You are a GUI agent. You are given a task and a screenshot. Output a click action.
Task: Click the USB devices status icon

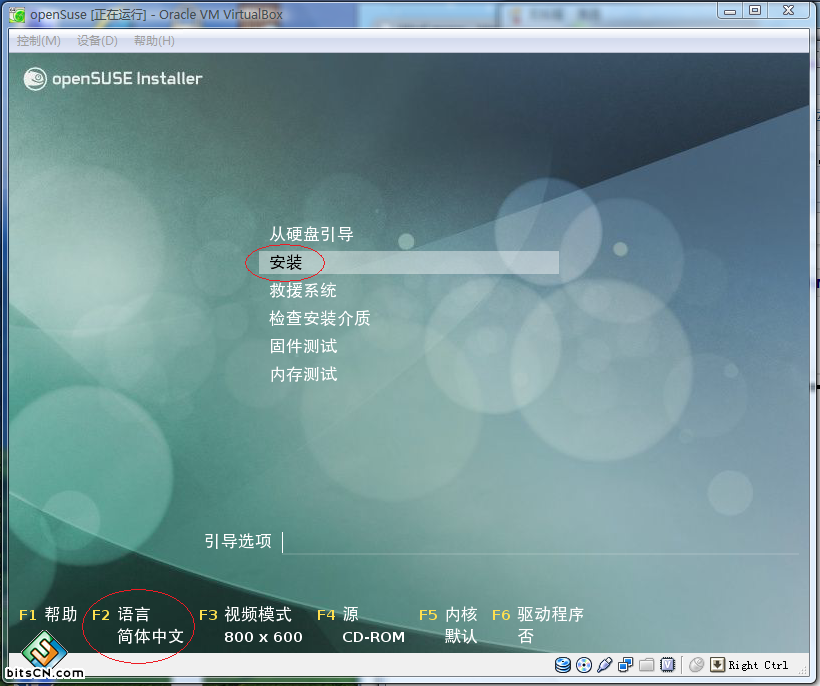tap(605, 665)
